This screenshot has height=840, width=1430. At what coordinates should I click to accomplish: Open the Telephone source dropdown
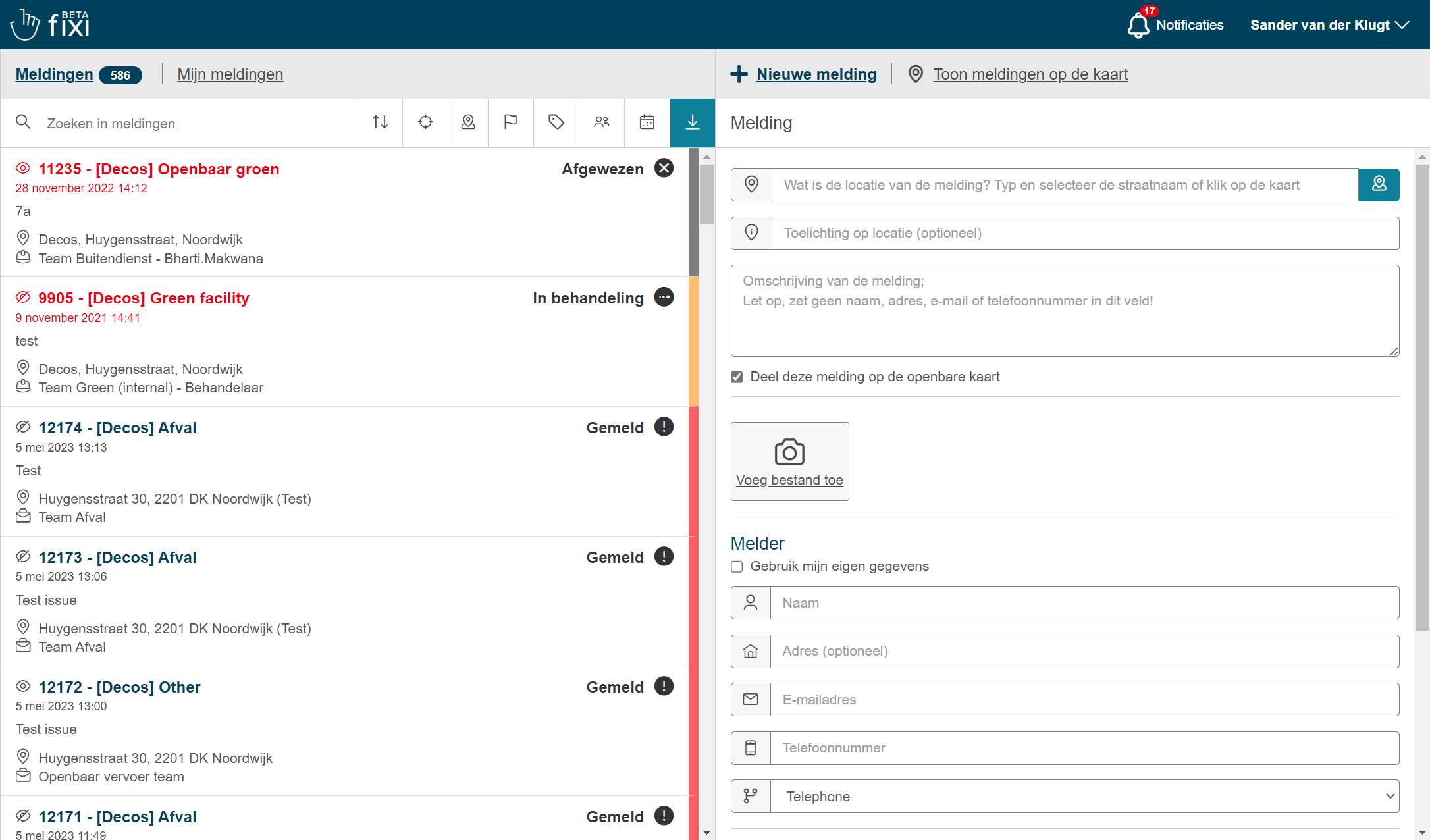(1084, 797)
